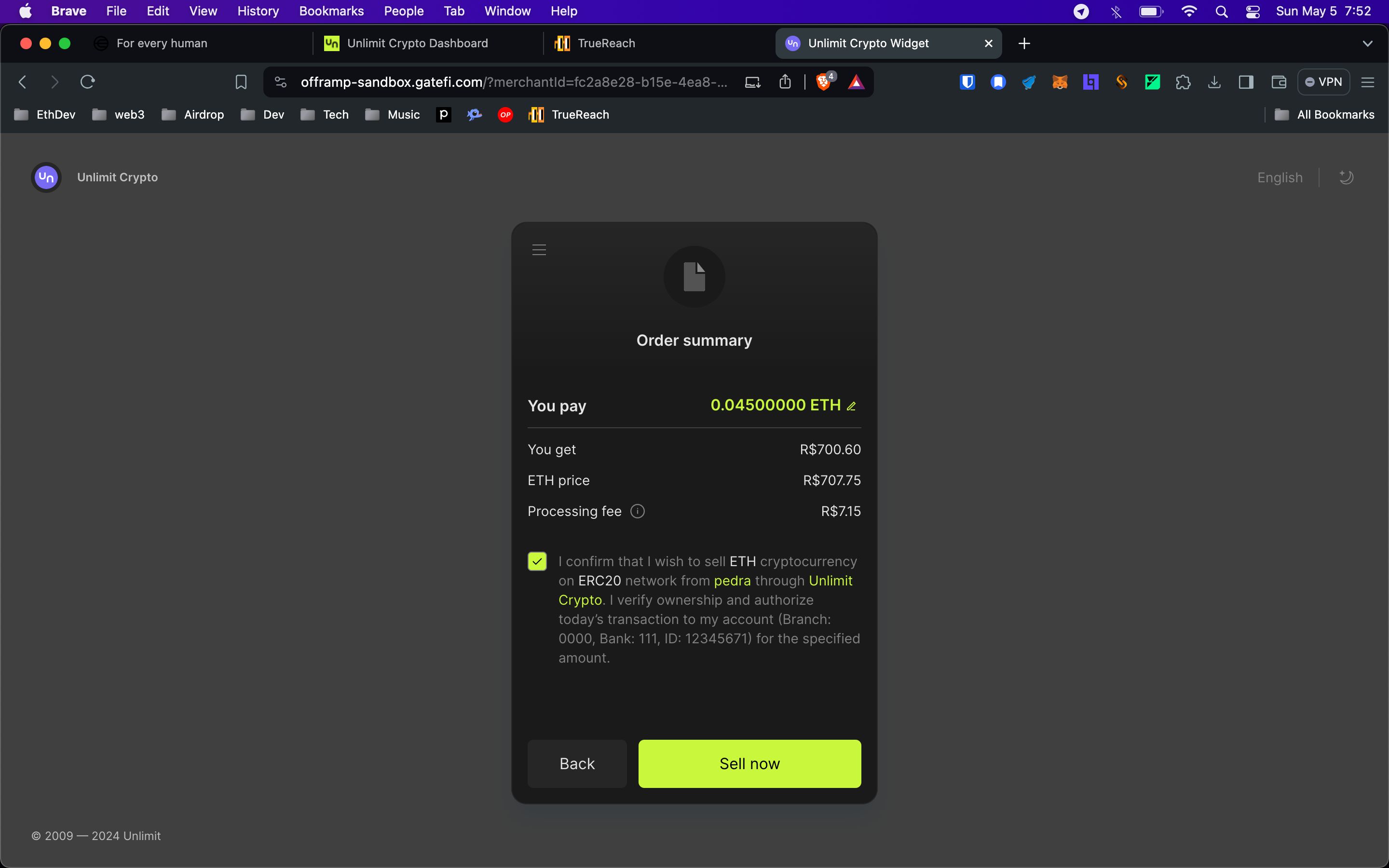This screenshot has width=1389, height=868.
Task: Open the All Bookmarks folder
Action: pos(1324,115)
